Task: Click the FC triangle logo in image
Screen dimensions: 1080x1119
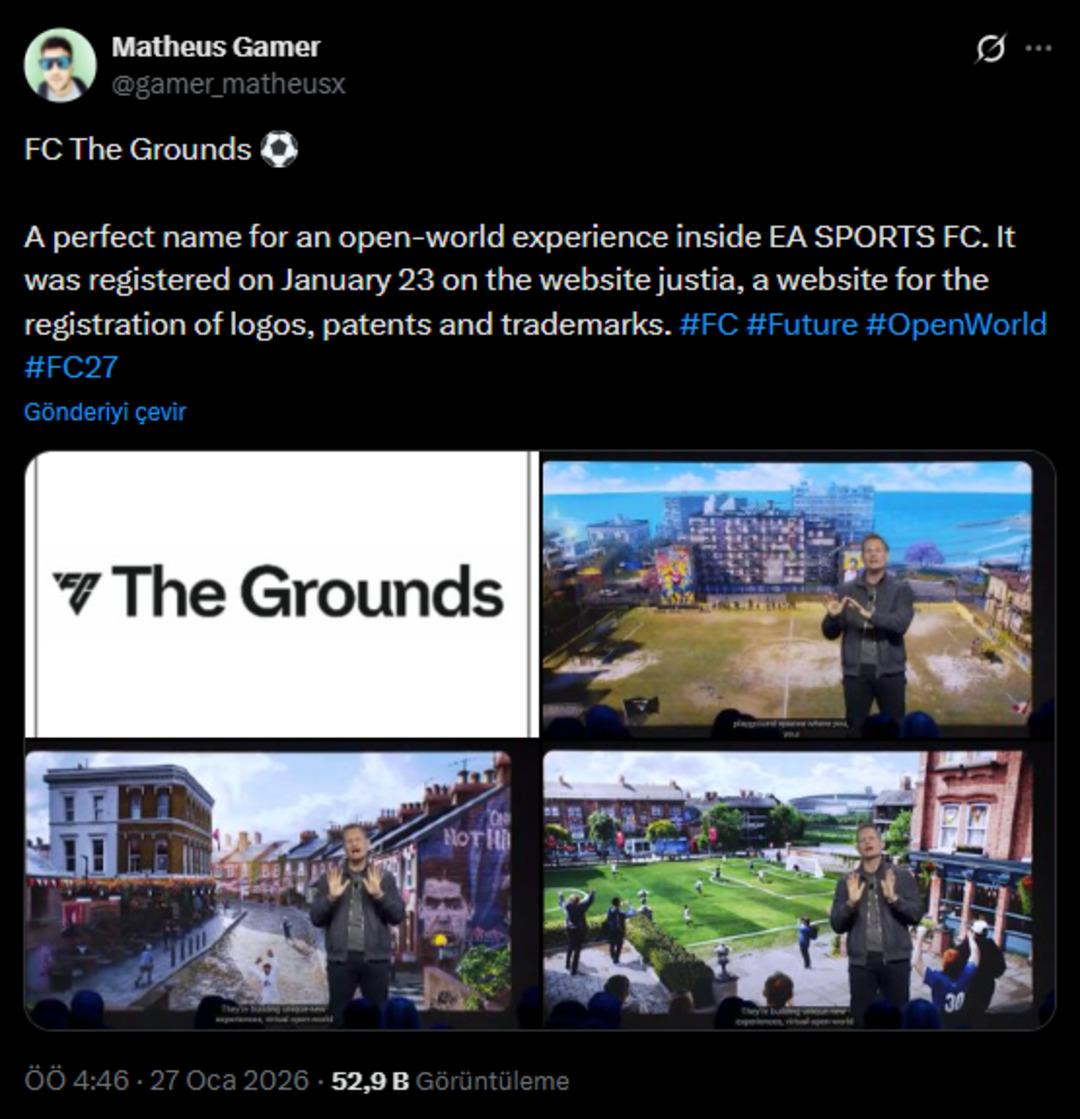Action: (76, 592)
